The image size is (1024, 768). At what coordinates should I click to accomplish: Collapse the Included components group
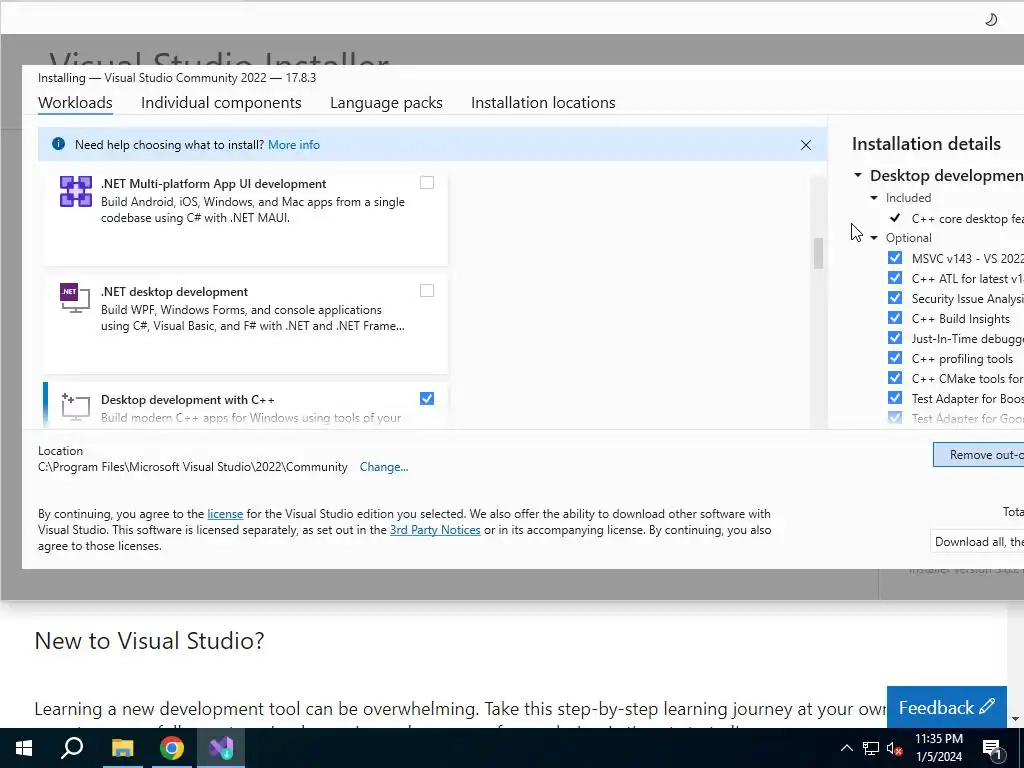[874, 198]
